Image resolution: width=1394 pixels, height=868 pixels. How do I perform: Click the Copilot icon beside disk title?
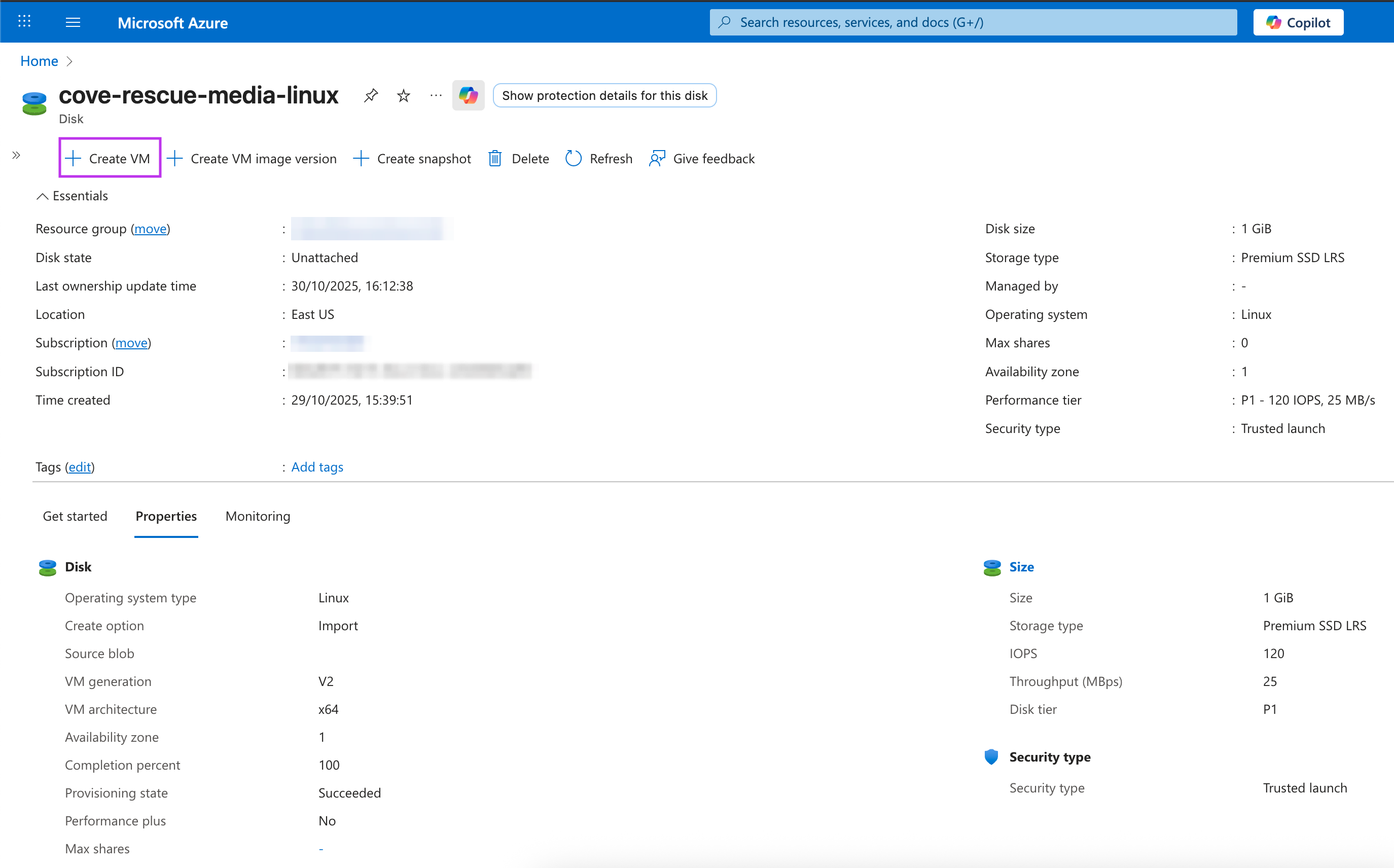pos(468,95)
